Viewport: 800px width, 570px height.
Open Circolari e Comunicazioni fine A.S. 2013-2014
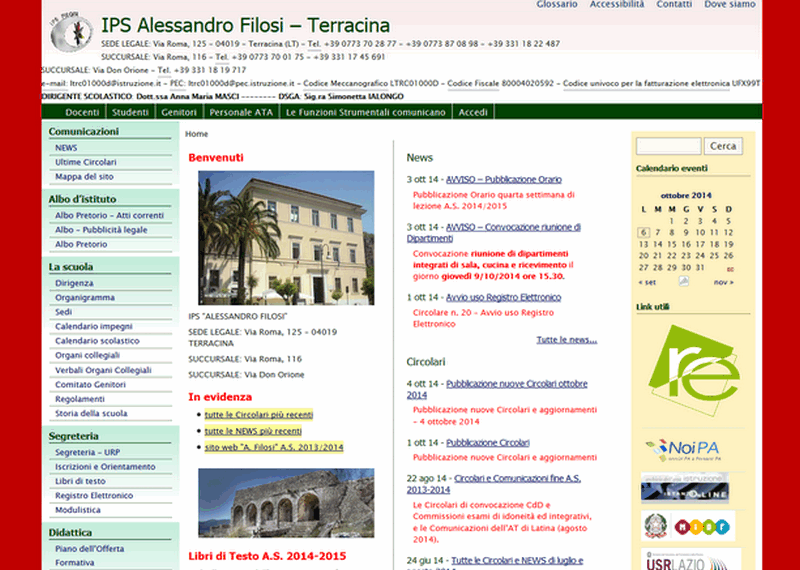coord(493,484)
